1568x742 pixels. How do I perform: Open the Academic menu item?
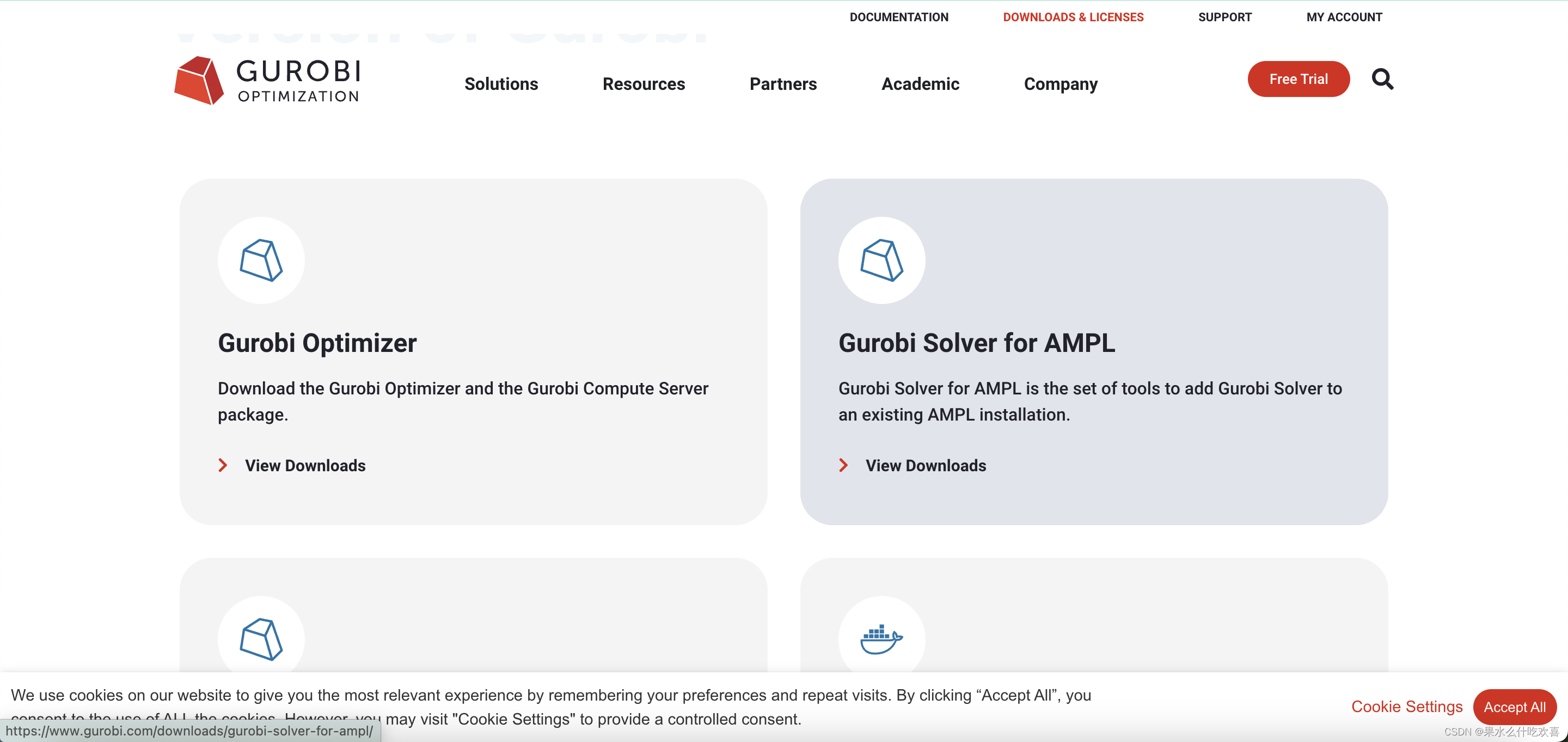(x=920, y=84)
